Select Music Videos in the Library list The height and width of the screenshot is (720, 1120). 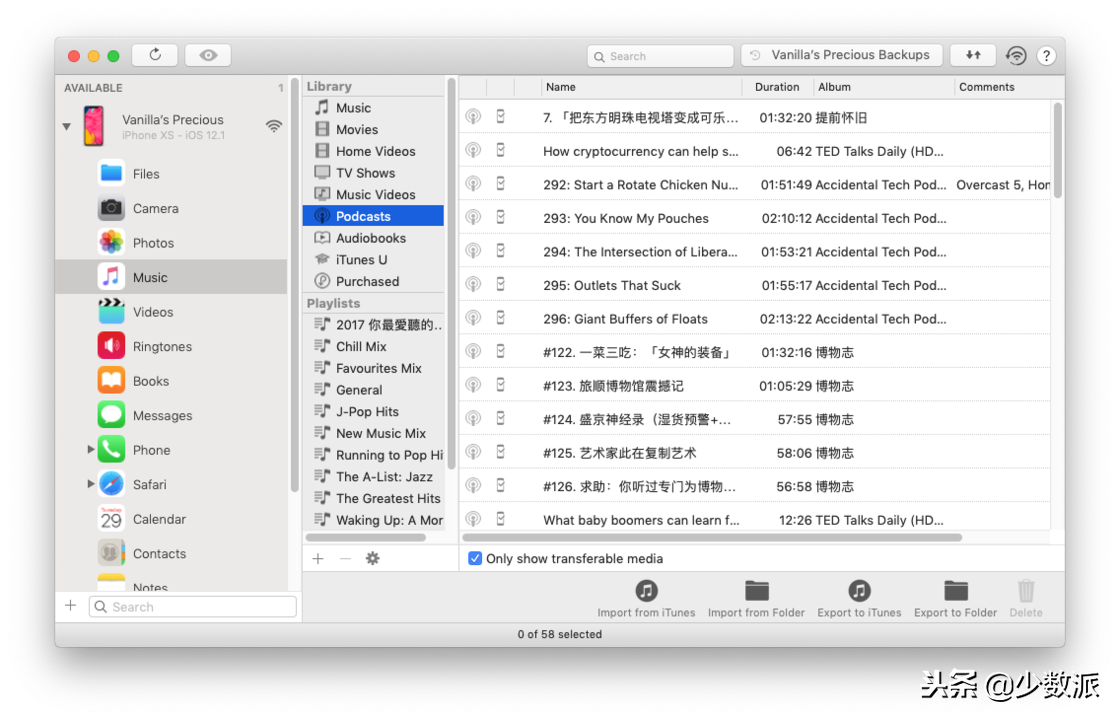click(x=374, y=194)
